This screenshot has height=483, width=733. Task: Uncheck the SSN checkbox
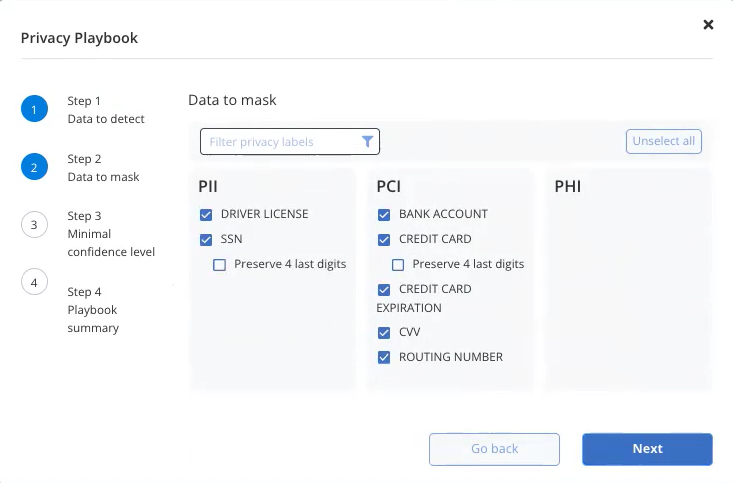[206, 239]
